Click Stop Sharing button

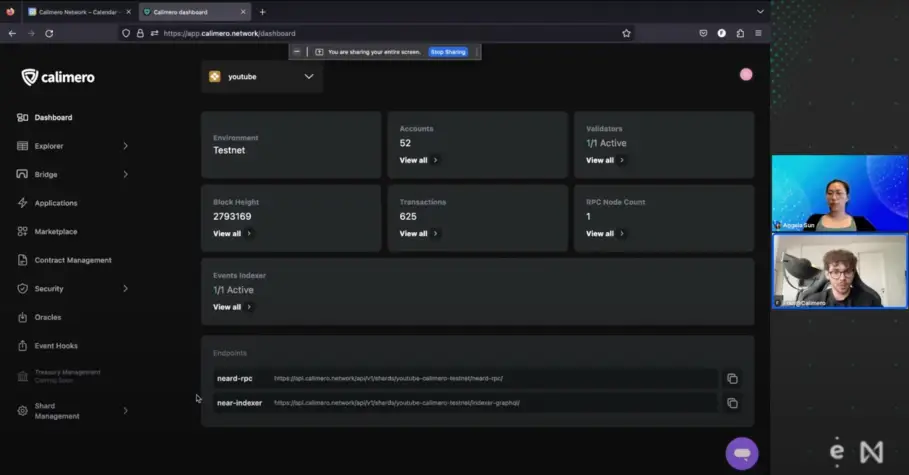[448, 52]
